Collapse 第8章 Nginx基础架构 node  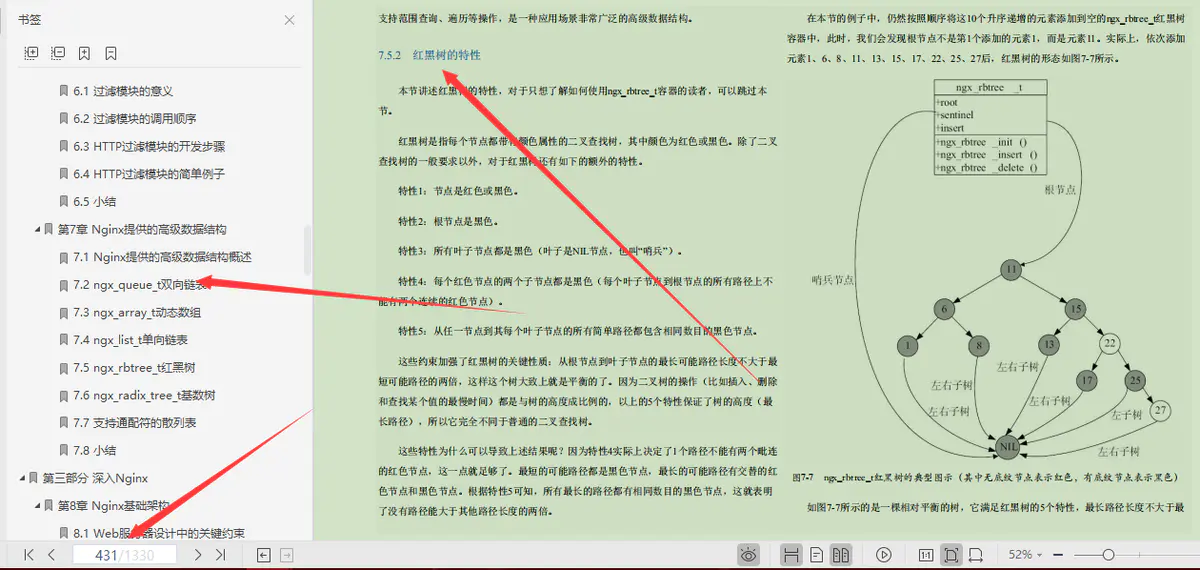(x=38, y=506)
